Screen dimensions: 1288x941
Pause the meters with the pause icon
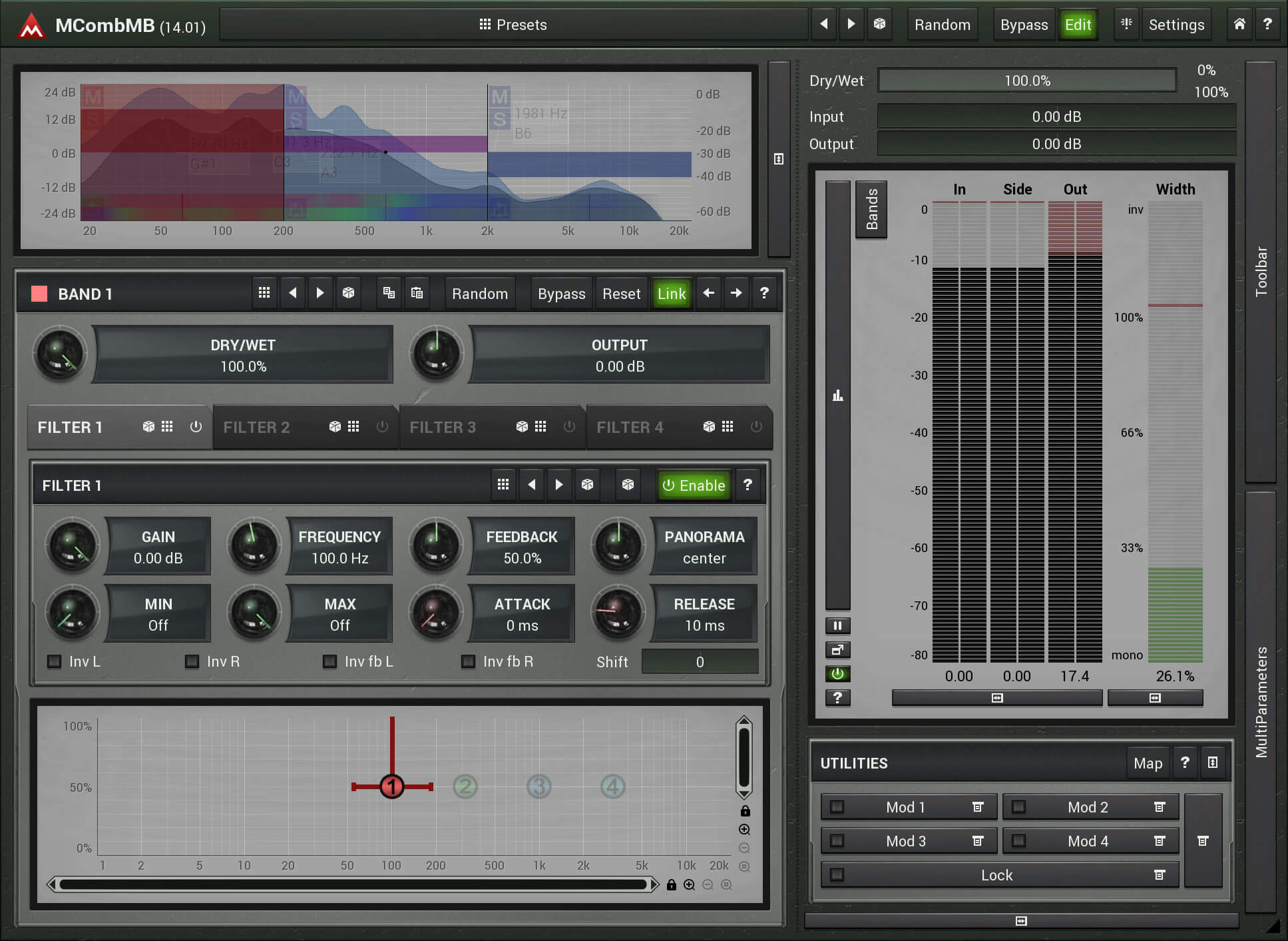tap(838, 625)
